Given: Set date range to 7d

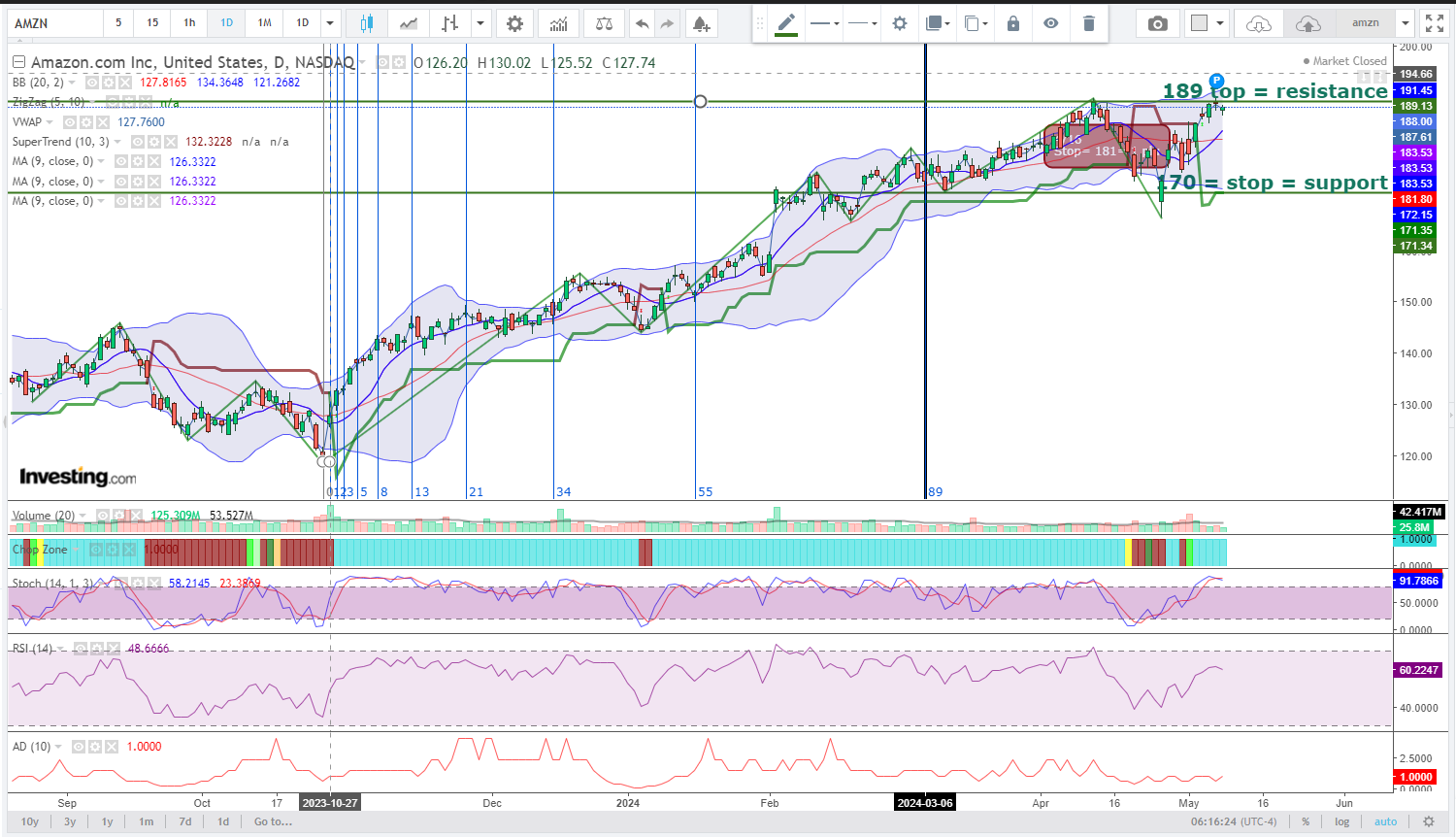Looking at the screenshot, I should [185, 821].
